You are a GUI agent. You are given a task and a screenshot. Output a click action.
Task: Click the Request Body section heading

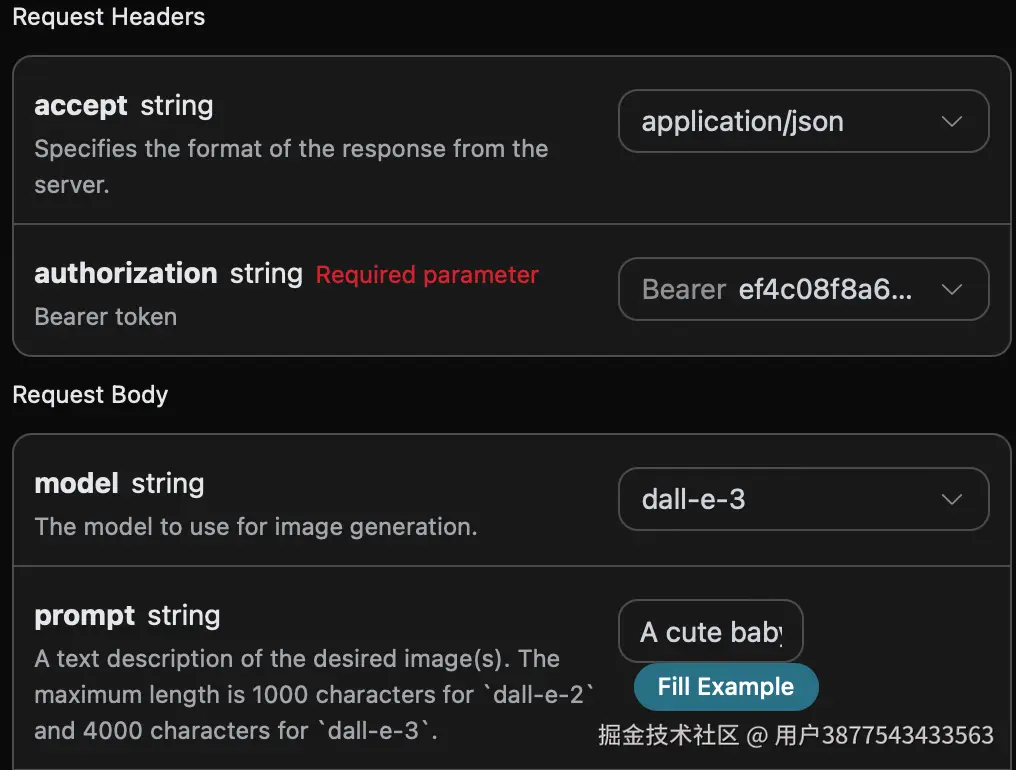90,395
